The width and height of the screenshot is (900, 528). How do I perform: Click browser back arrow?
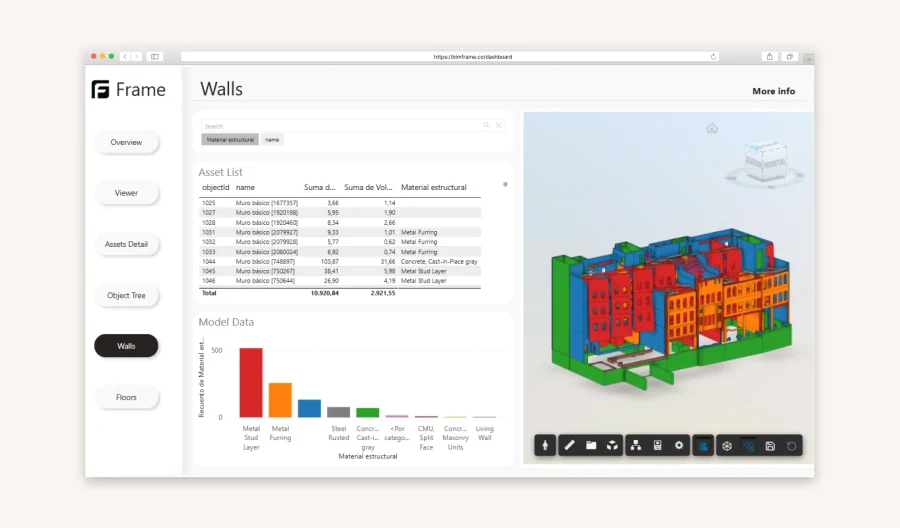(125, 56)
